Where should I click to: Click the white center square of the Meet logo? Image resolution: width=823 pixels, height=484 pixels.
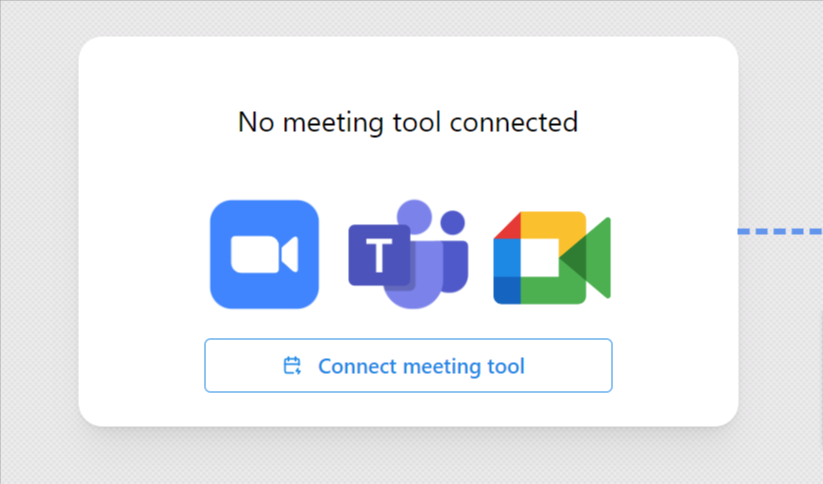coord(539,258)
